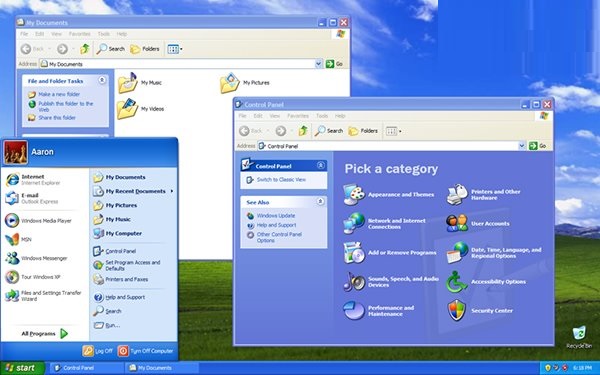Open Performance and Maintenance icon
600x375 pixels.
(354, 310)
